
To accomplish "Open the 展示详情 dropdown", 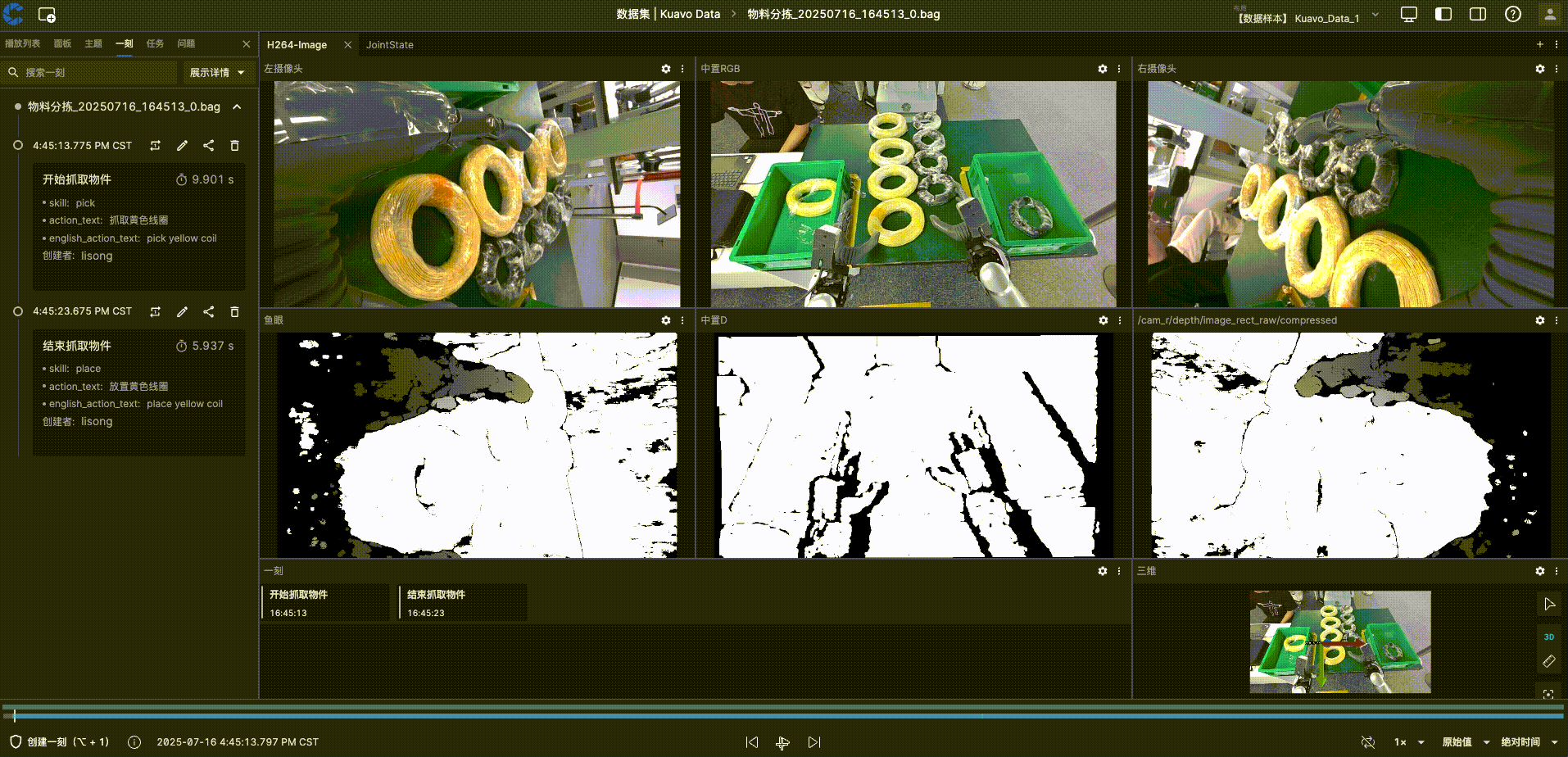I will (x=217, y=73).
